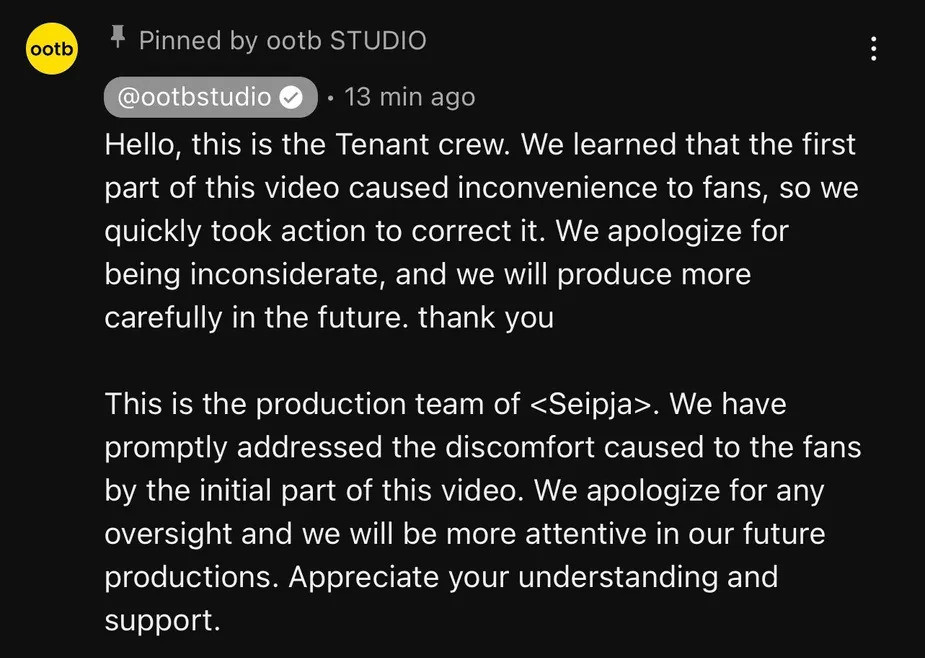Click the dot separator before the timestamp
The height and width of the screenshot is (658, 925).
pos(330,97)
